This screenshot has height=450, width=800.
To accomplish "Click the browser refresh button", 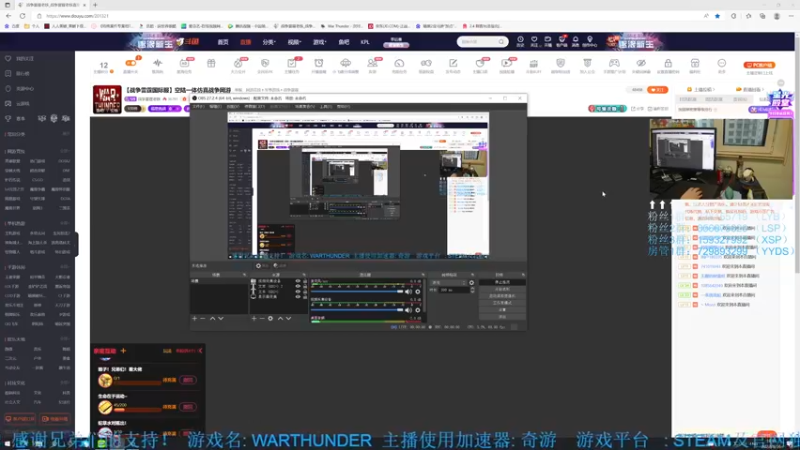I will (x=22, y=16).
